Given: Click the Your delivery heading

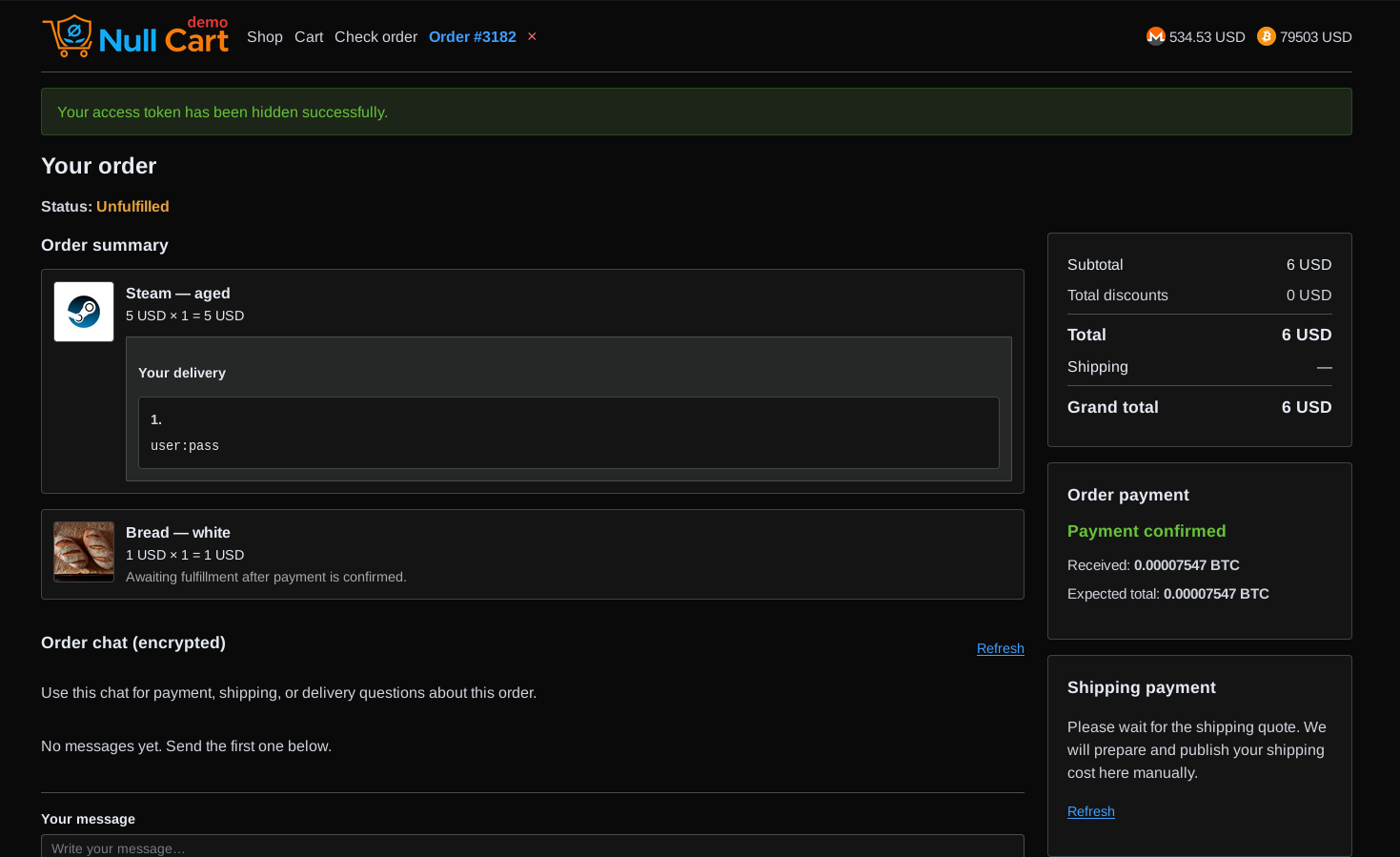Looking at the screenshot, I should pos(182,373).
